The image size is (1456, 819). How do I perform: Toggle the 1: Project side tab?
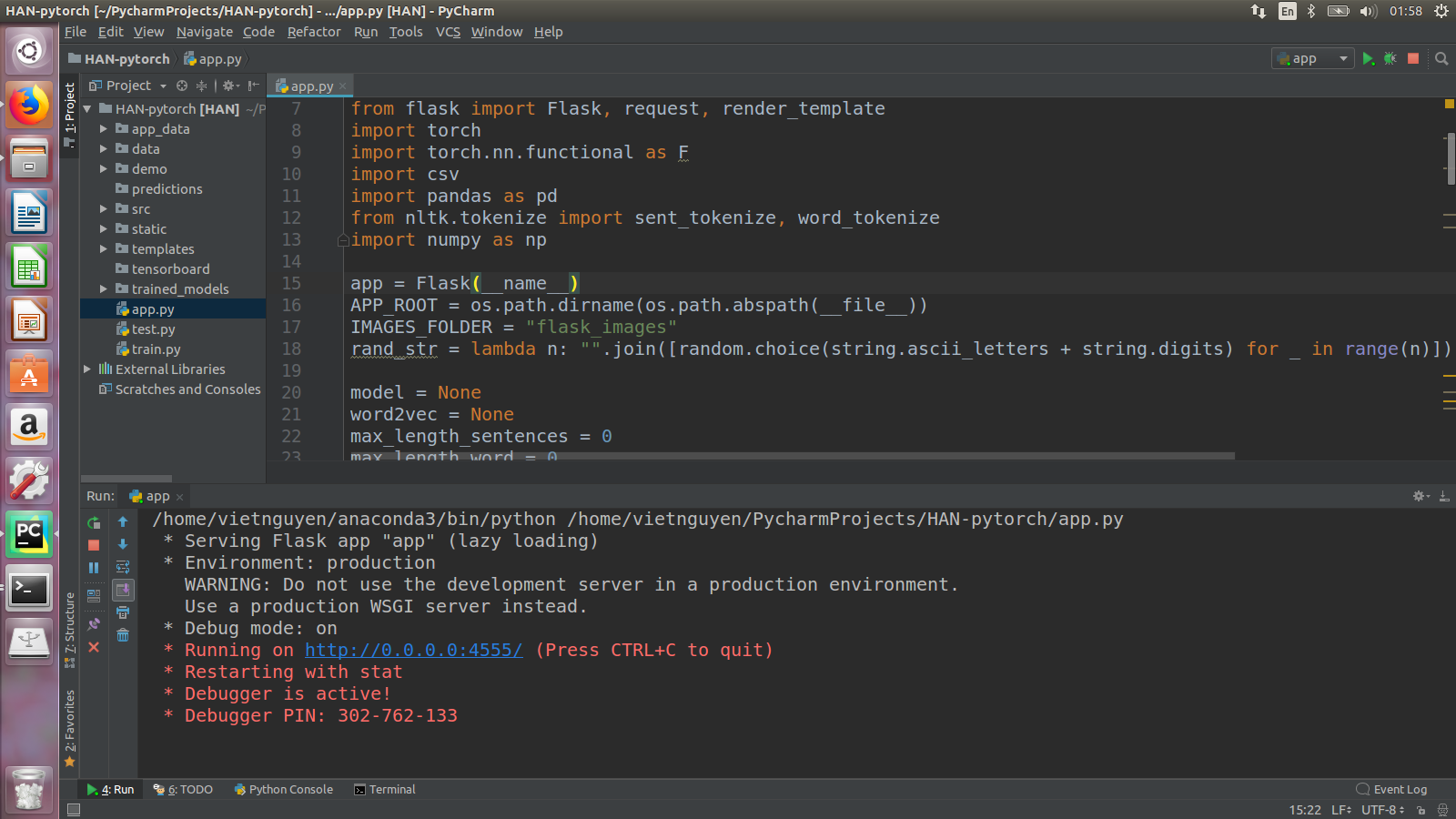70,114
